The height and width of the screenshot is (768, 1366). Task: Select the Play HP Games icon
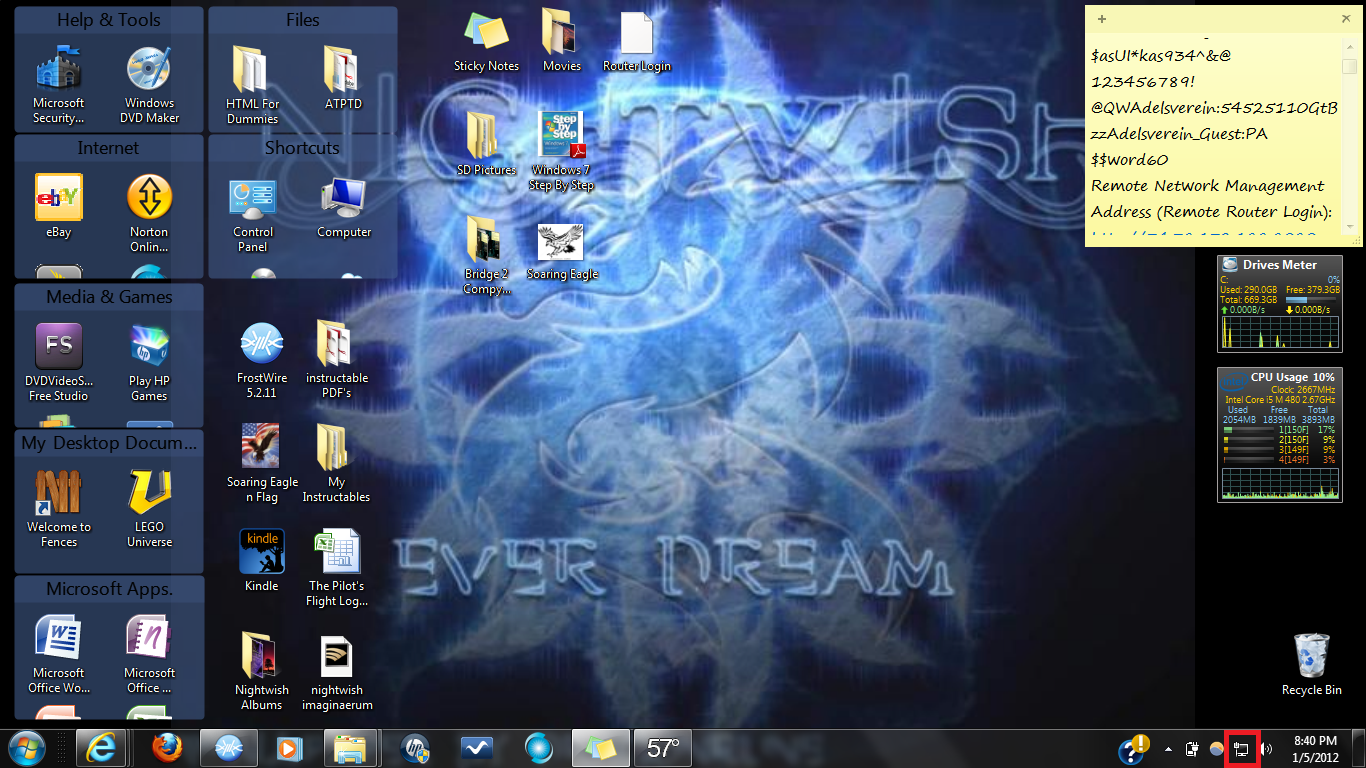point(149,362)
